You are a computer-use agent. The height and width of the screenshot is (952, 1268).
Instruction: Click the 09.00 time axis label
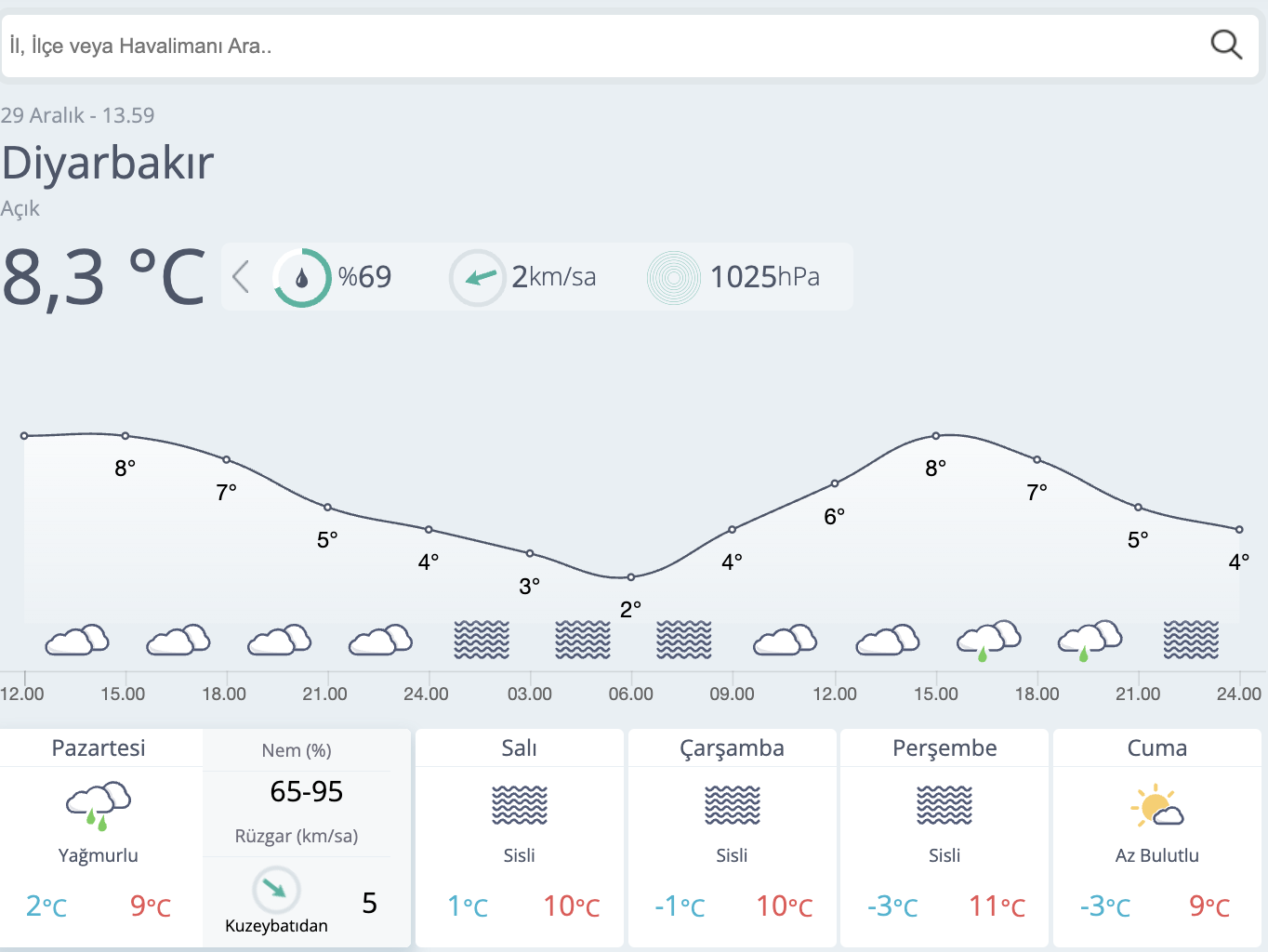click(x=733, y=694)
